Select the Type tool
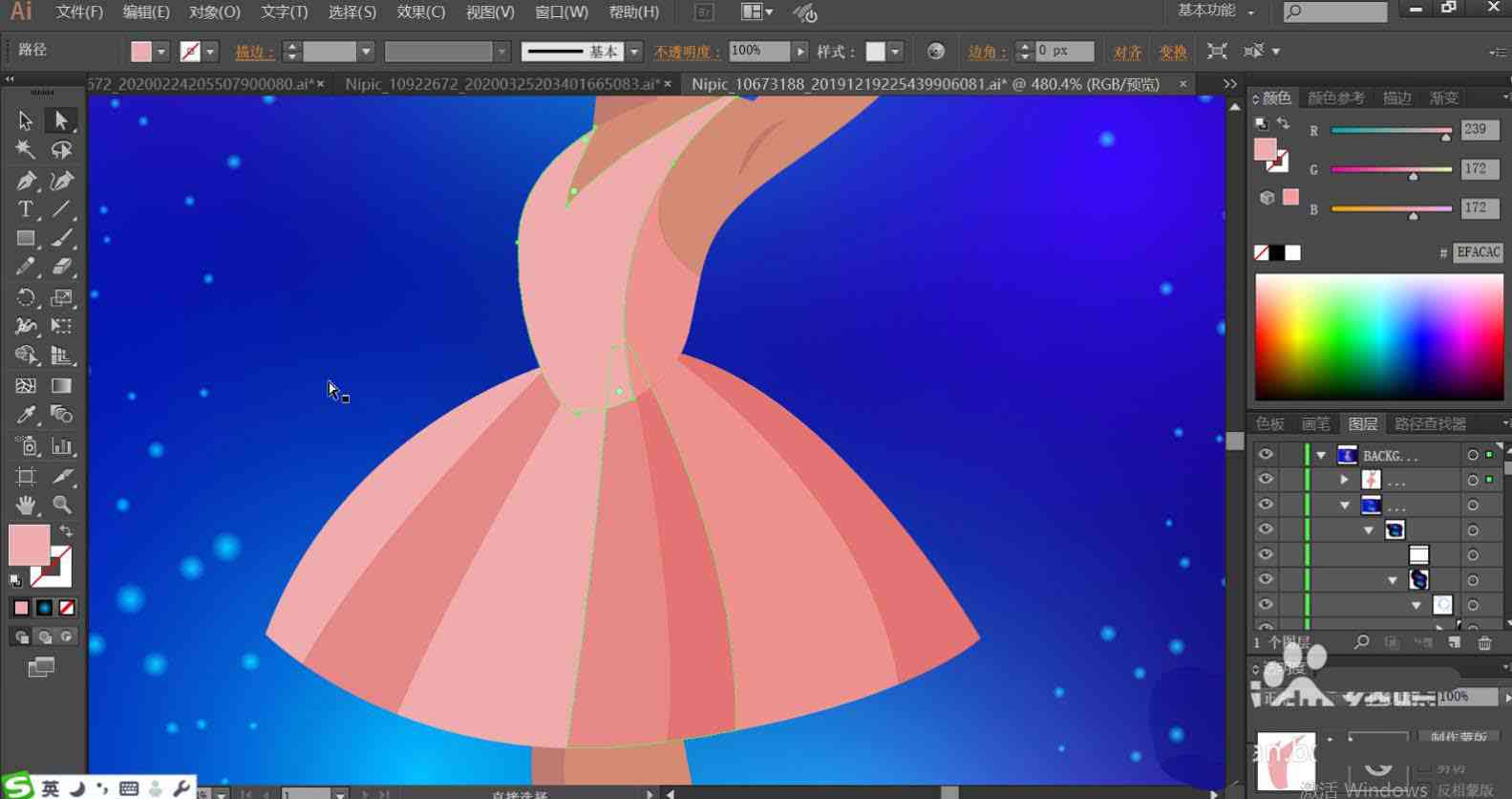The image size is (1512, 799). click(26, 209)
